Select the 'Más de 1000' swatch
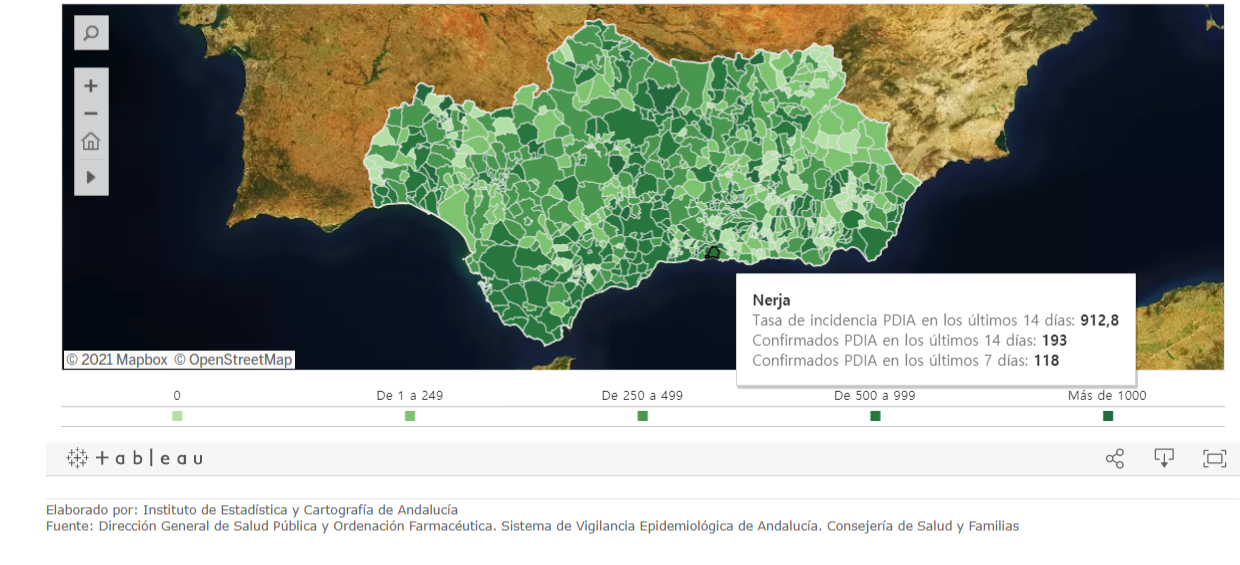The height and width of the screenshot is (565, 1240). (1107, 416)
